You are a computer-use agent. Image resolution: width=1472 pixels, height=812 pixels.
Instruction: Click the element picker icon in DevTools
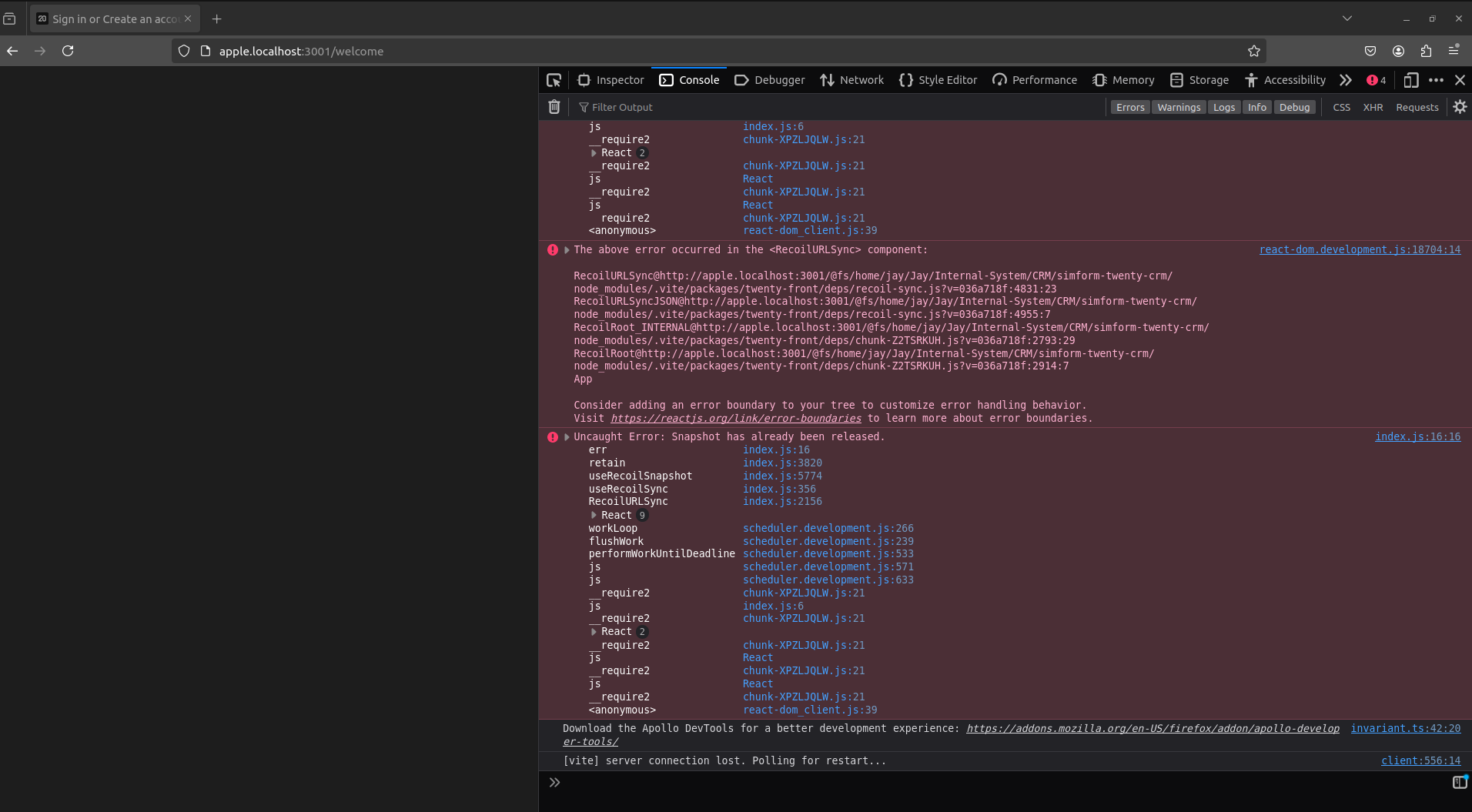[x=554, y=80]
